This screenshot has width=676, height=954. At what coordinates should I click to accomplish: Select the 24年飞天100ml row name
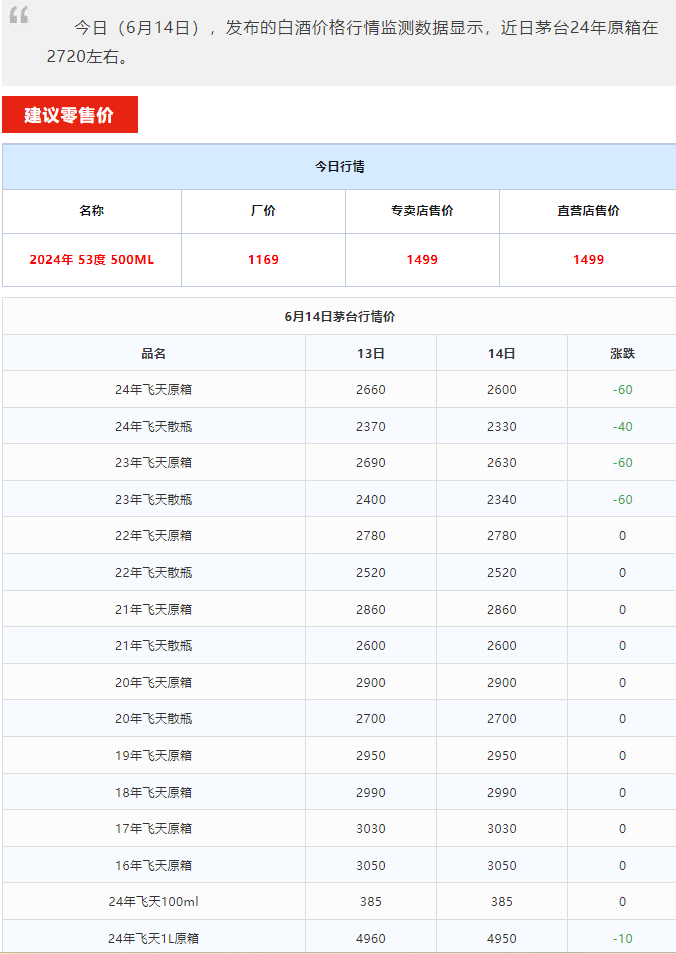pyautogui.click(x=153, y=902)
